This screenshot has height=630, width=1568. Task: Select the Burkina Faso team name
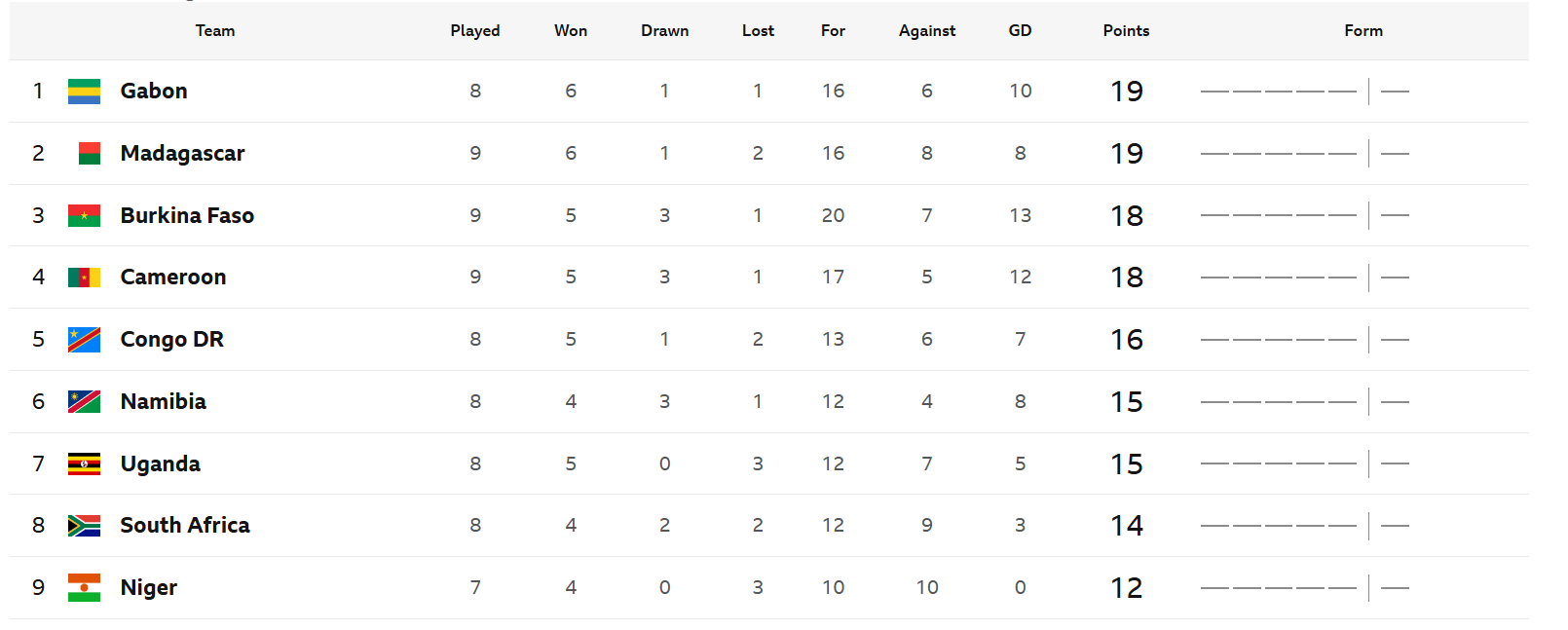[x=187, y=216]
